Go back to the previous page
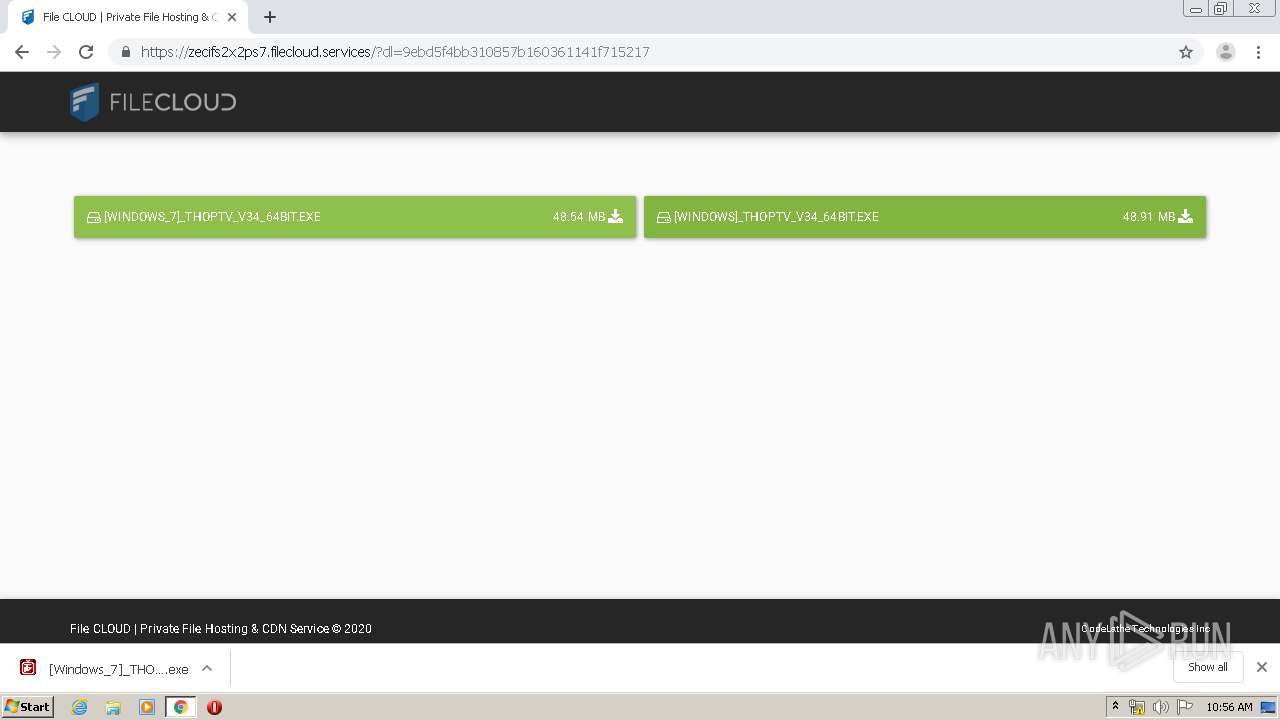 click(22, 52)
